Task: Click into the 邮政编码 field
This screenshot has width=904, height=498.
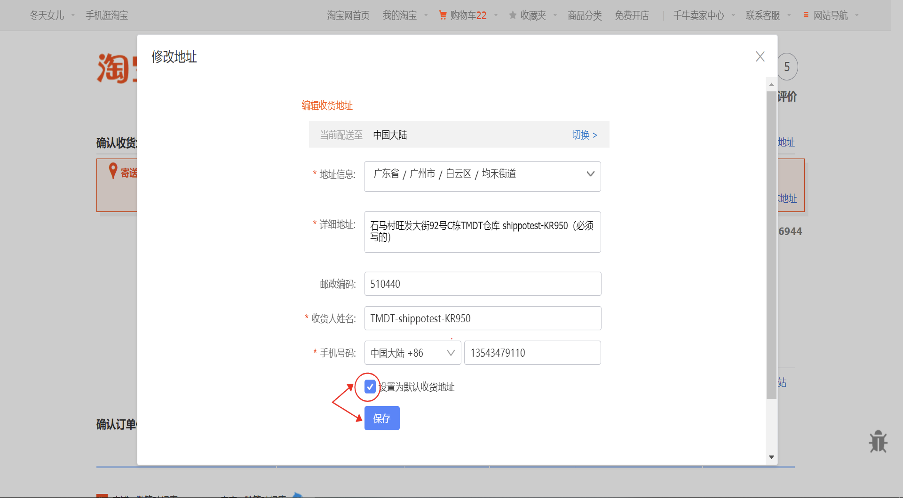Action: click(482, 284)
